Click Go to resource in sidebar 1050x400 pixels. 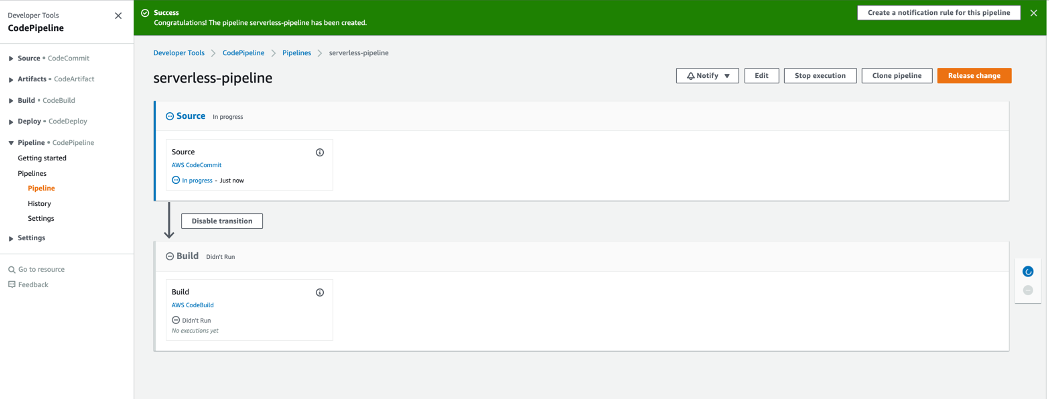pyautogui.click(x=42, y=269)
